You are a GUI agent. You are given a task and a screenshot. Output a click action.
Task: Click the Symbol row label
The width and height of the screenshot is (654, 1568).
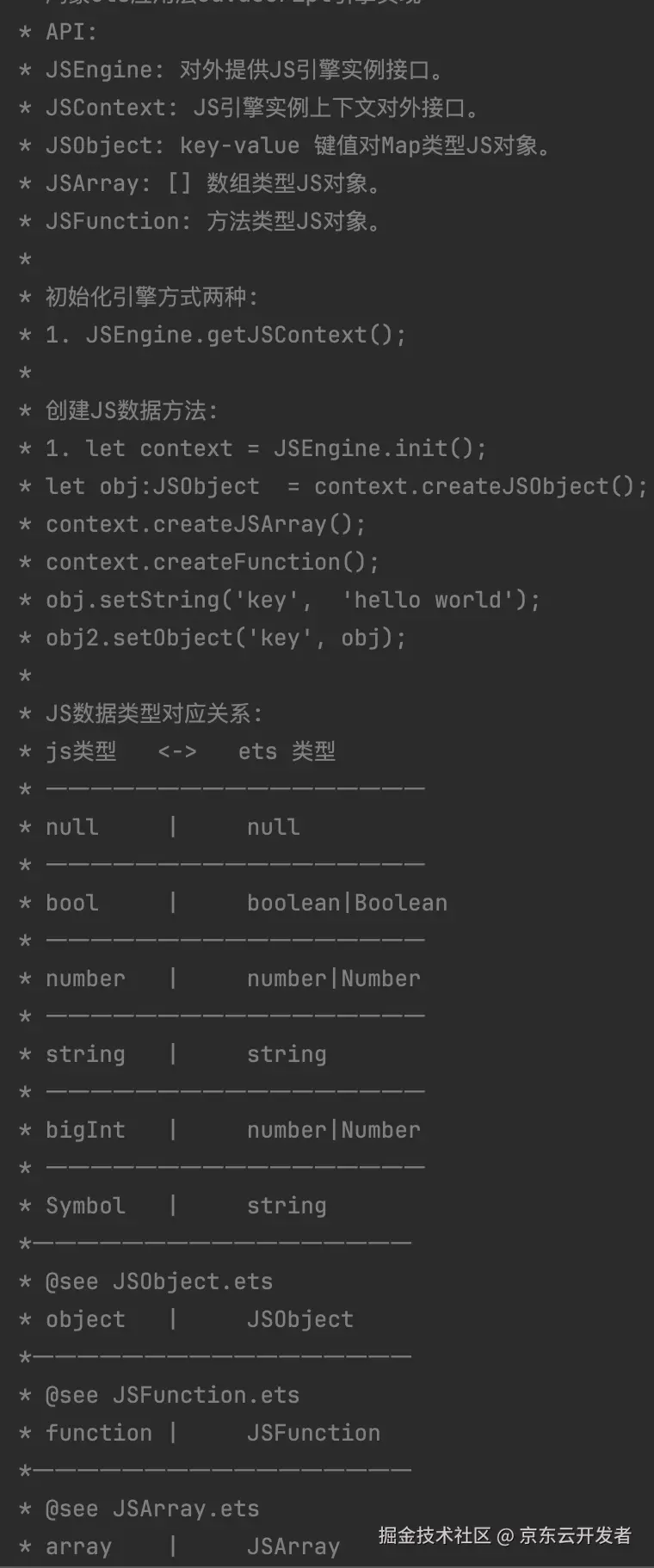pos(85,1206)
